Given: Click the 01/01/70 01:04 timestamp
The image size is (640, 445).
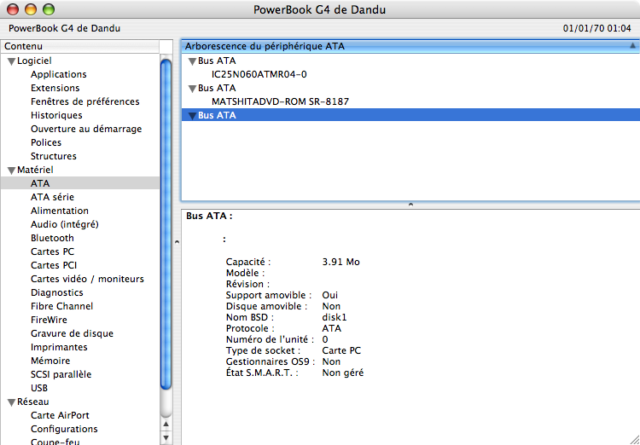Looking at the screenshot, I should pos(597,29).
